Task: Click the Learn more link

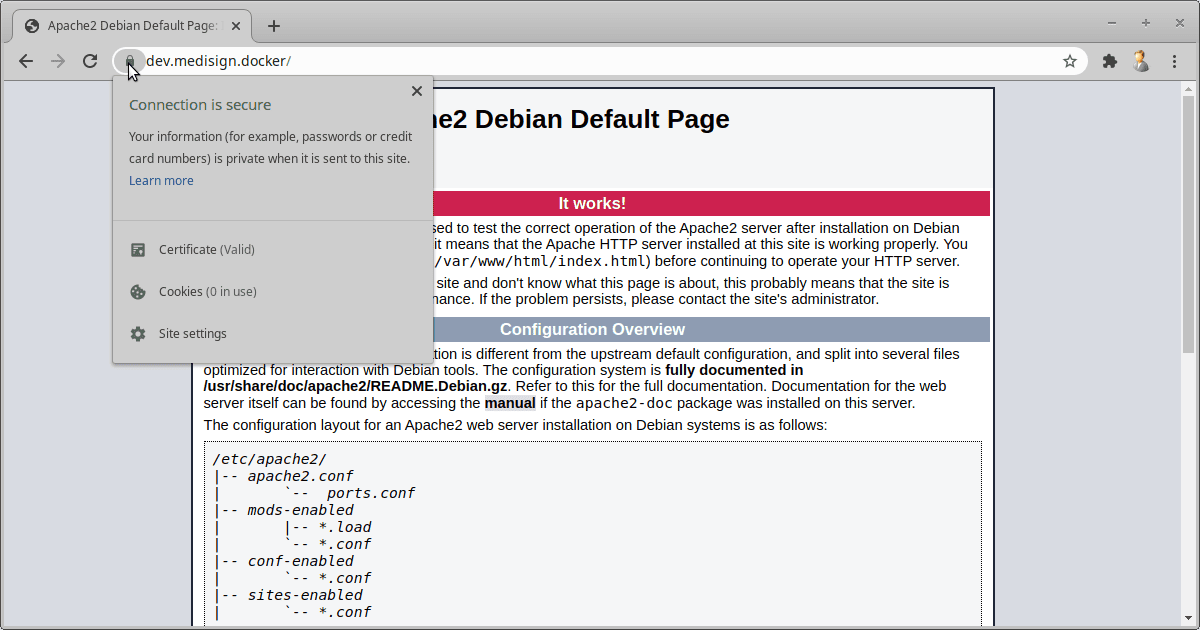Action: point(161,181)
